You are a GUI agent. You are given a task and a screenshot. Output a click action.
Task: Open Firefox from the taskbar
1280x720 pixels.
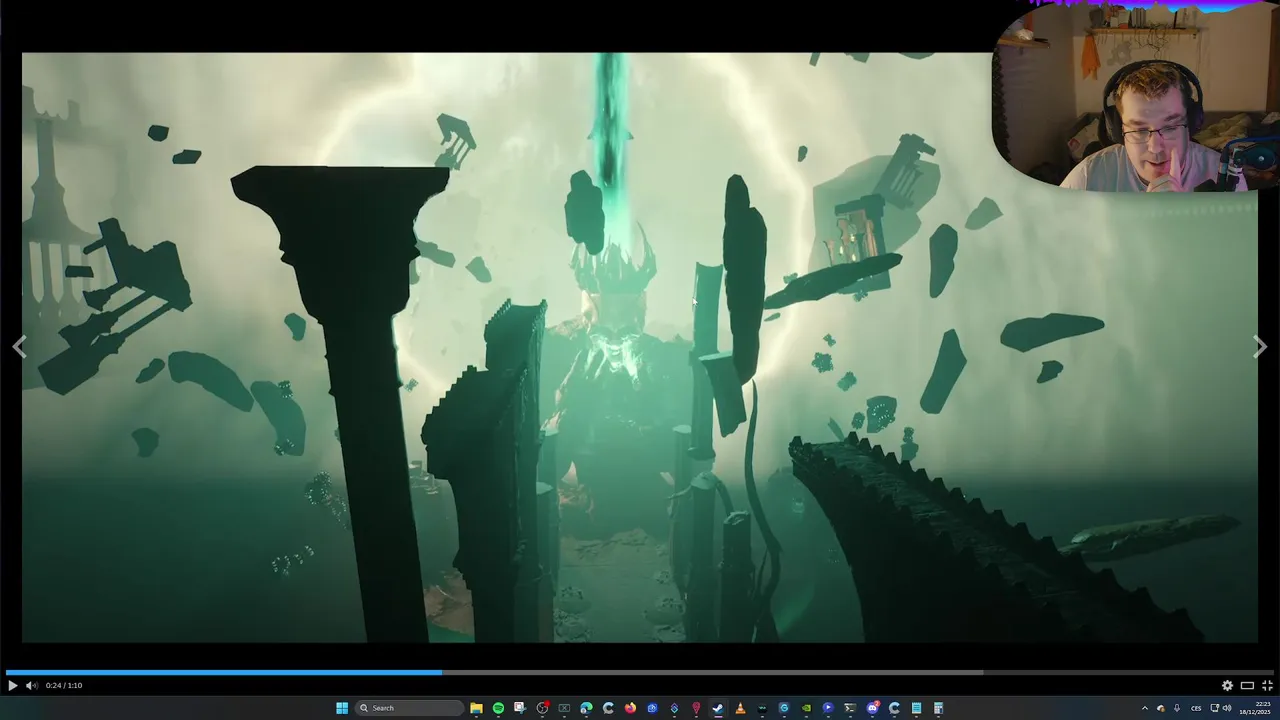[630, 708]
